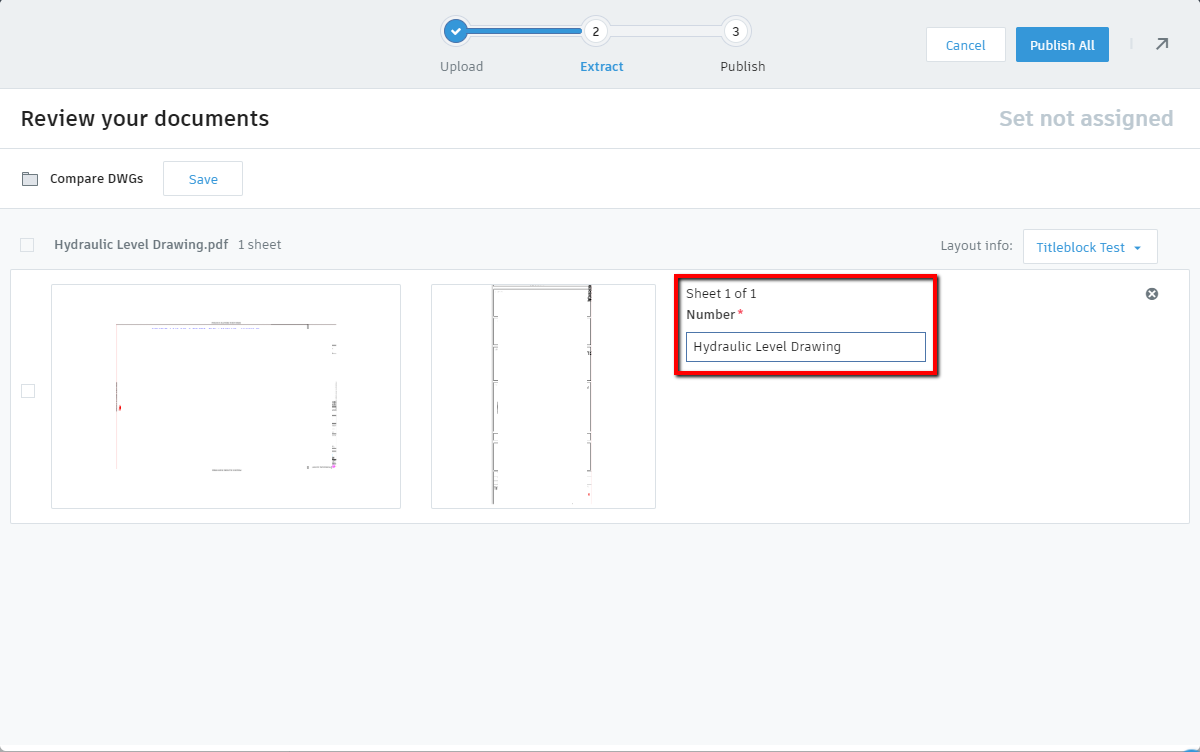Click the Number input field
This screenshot has width=1200, height=752.
pyautogui.click(x=806, y=347)
